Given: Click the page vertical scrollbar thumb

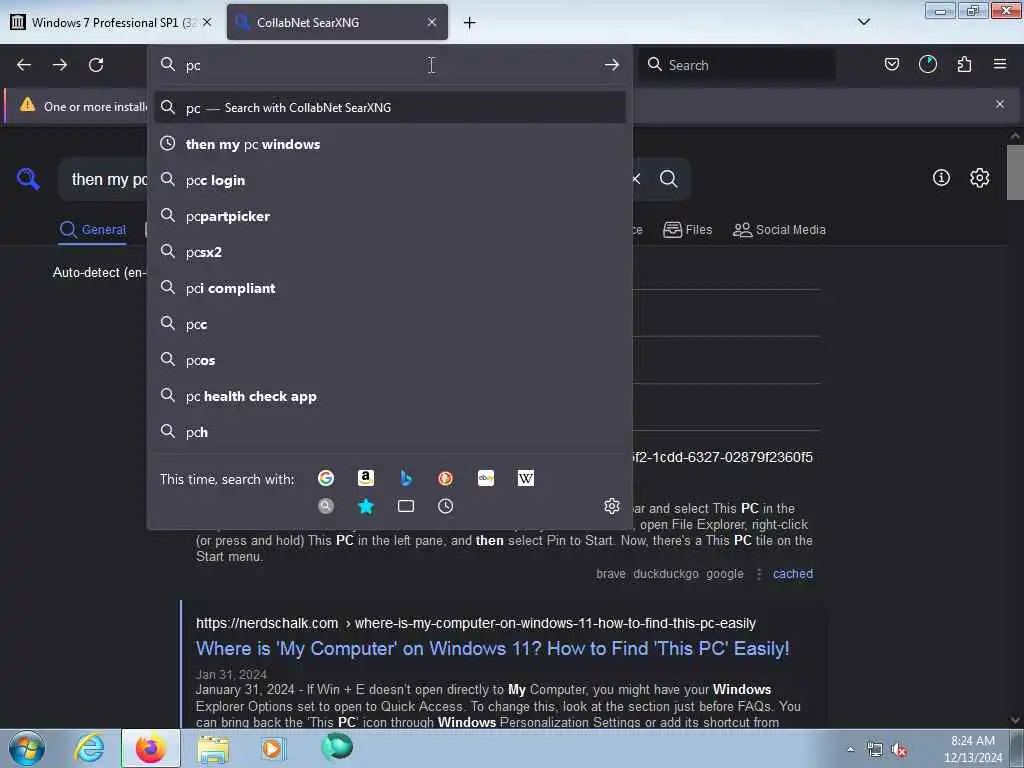Looking at the screenshot, I should 1015,172.
